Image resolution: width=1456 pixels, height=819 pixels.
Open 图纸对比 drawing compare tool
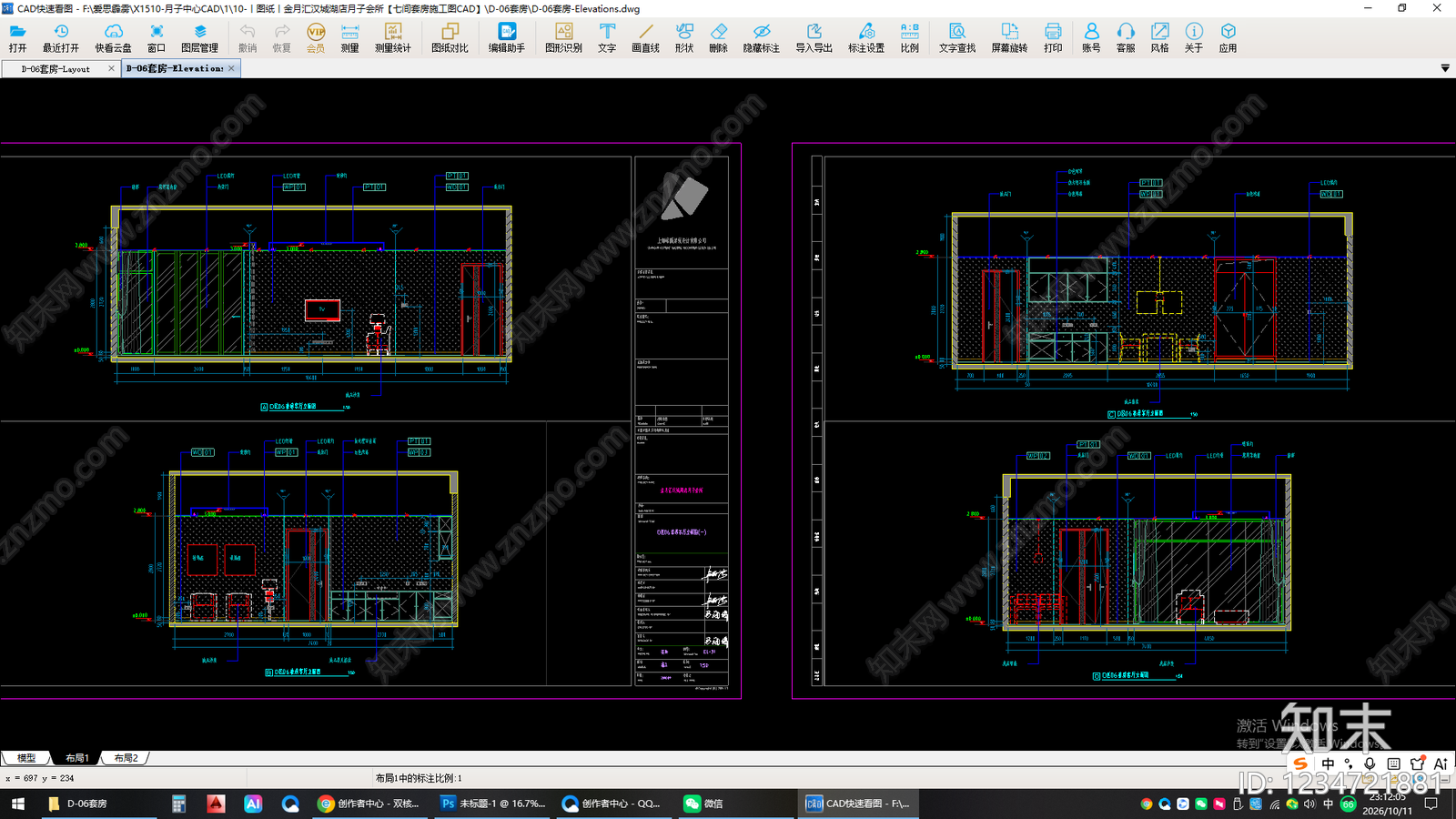[x=450, y=38]
